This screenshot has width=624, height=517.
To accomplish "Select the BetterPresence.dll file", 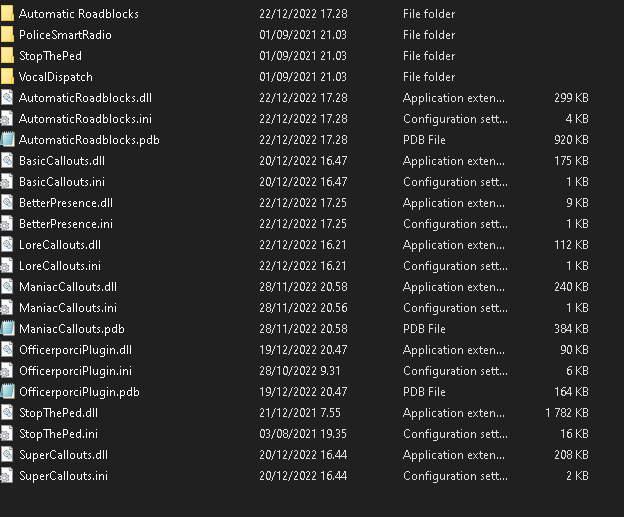I will coord(65,203).
